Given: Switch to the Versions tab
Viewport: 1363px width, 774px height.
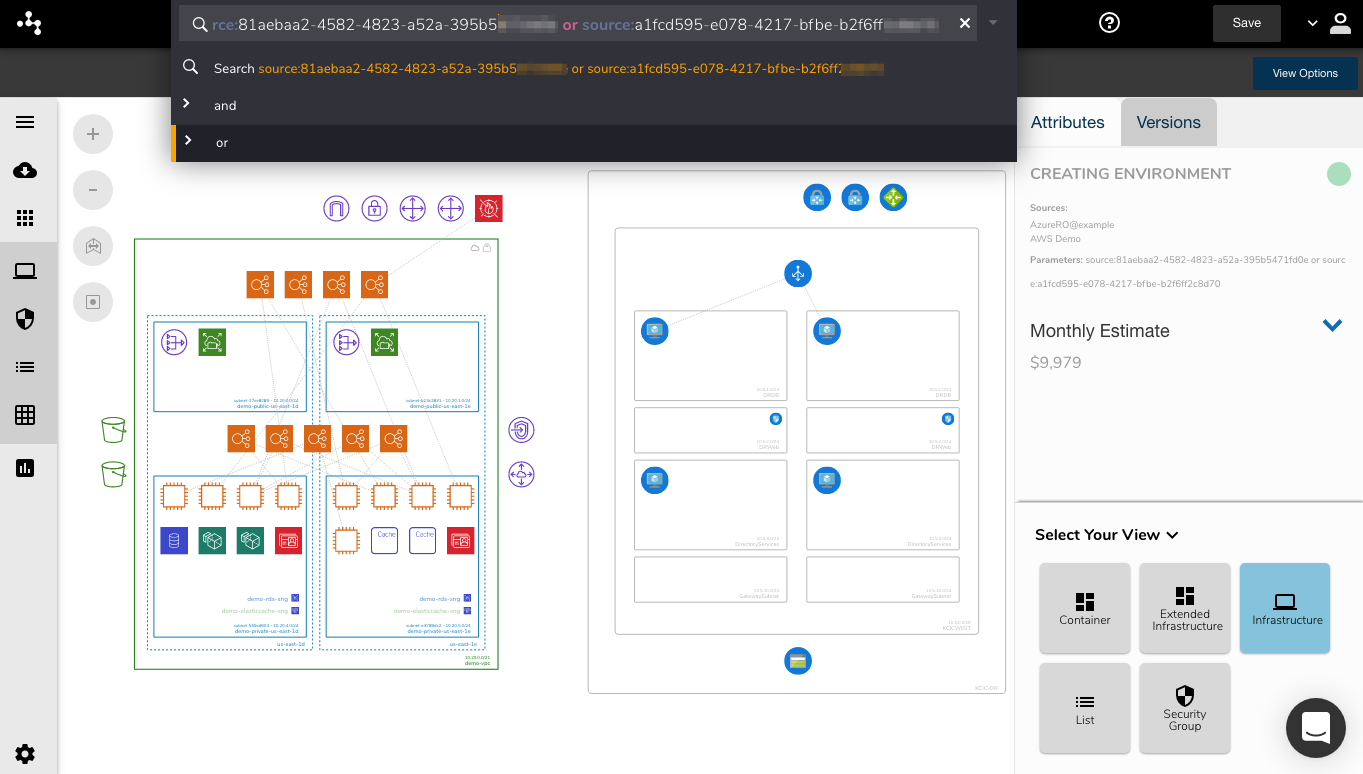Looking at the screenshot, I should (x=1168, y=122).
